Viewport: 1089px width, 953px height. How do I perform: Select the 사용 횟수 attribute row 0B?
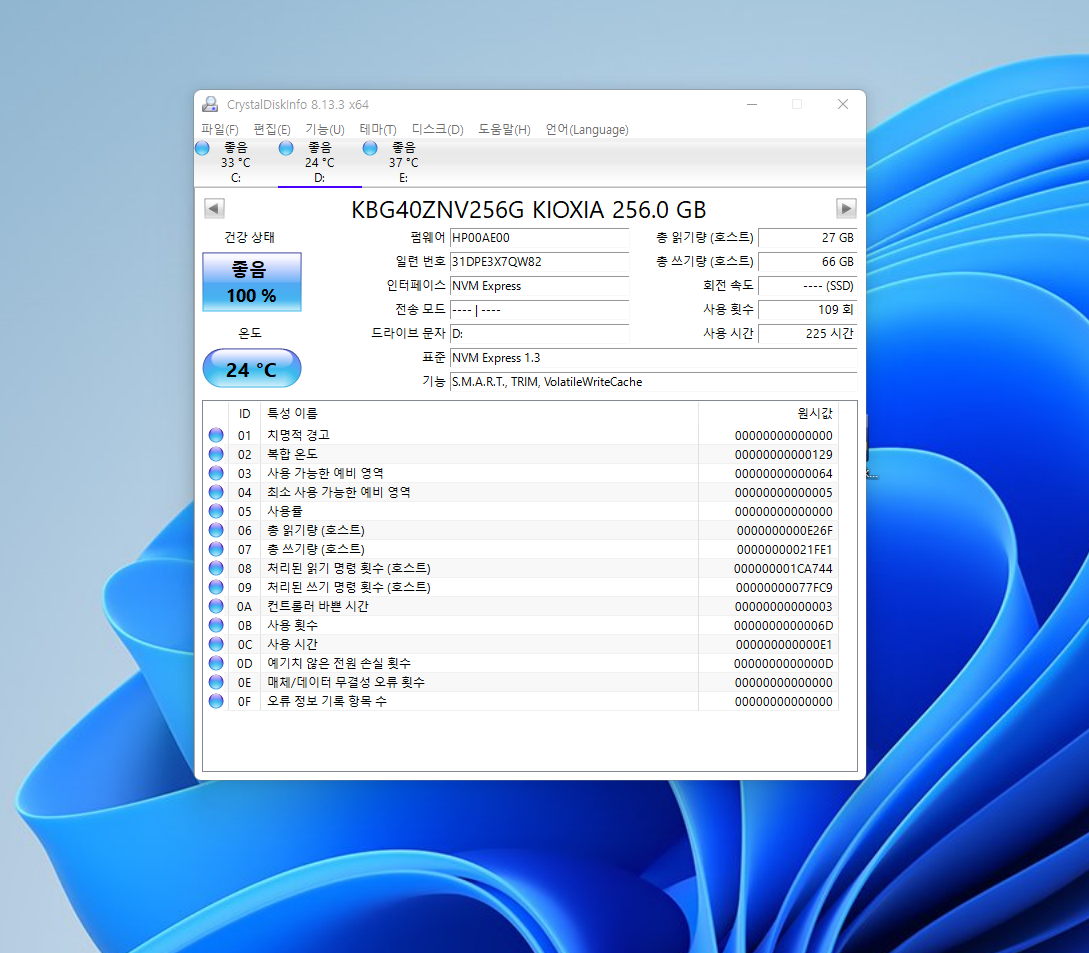[521, 625]
